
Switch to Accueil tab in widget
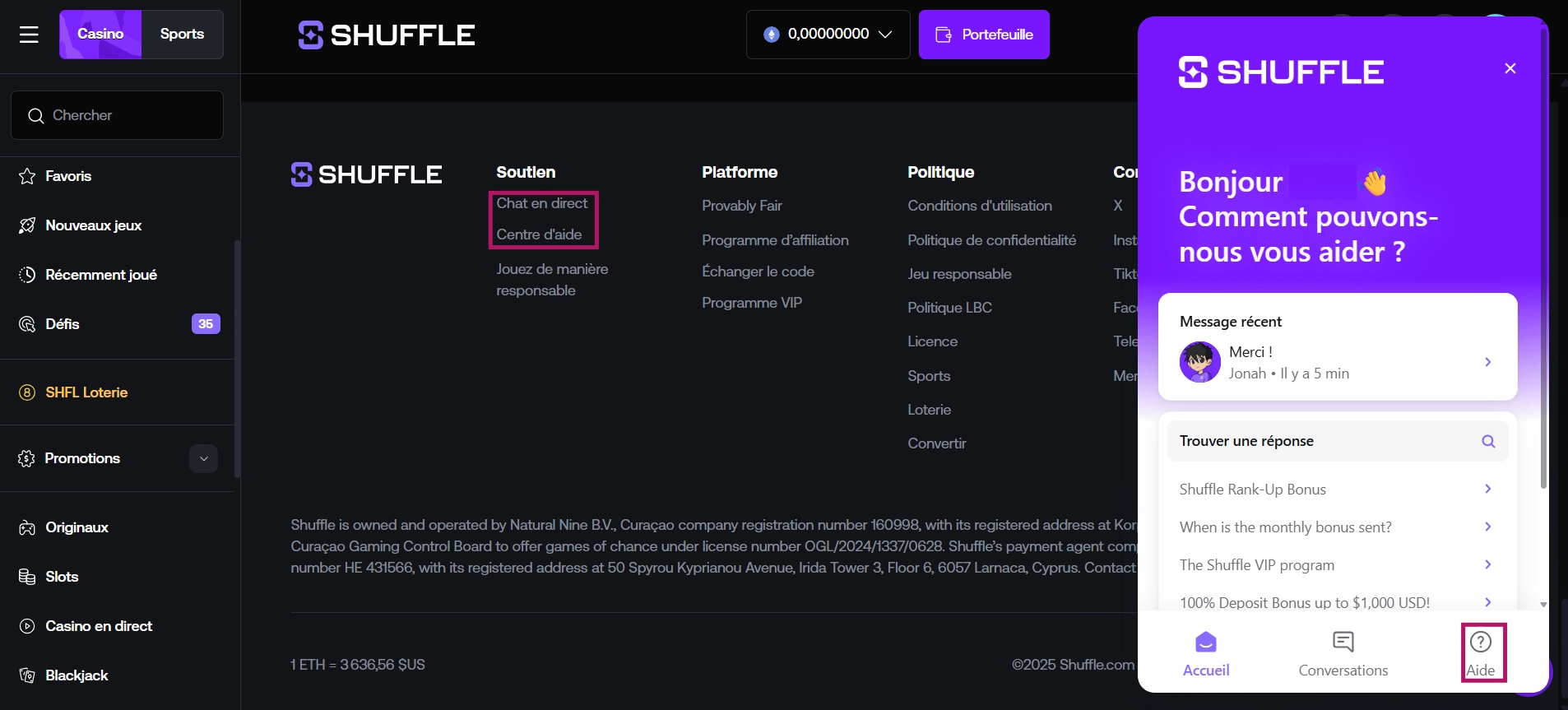coord(1206,654)
